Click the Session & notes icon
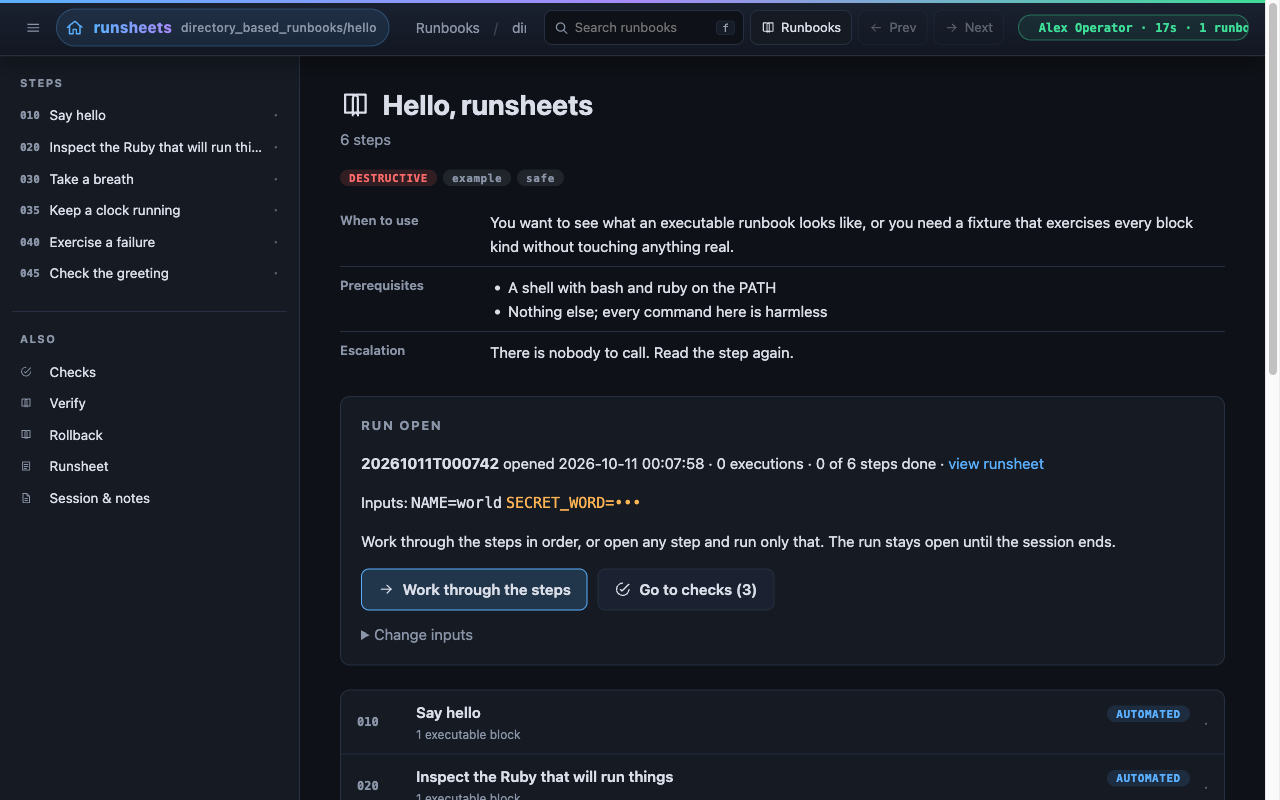Image resolution: width=1280 pixels, height=800 pixels. point(27,498)
